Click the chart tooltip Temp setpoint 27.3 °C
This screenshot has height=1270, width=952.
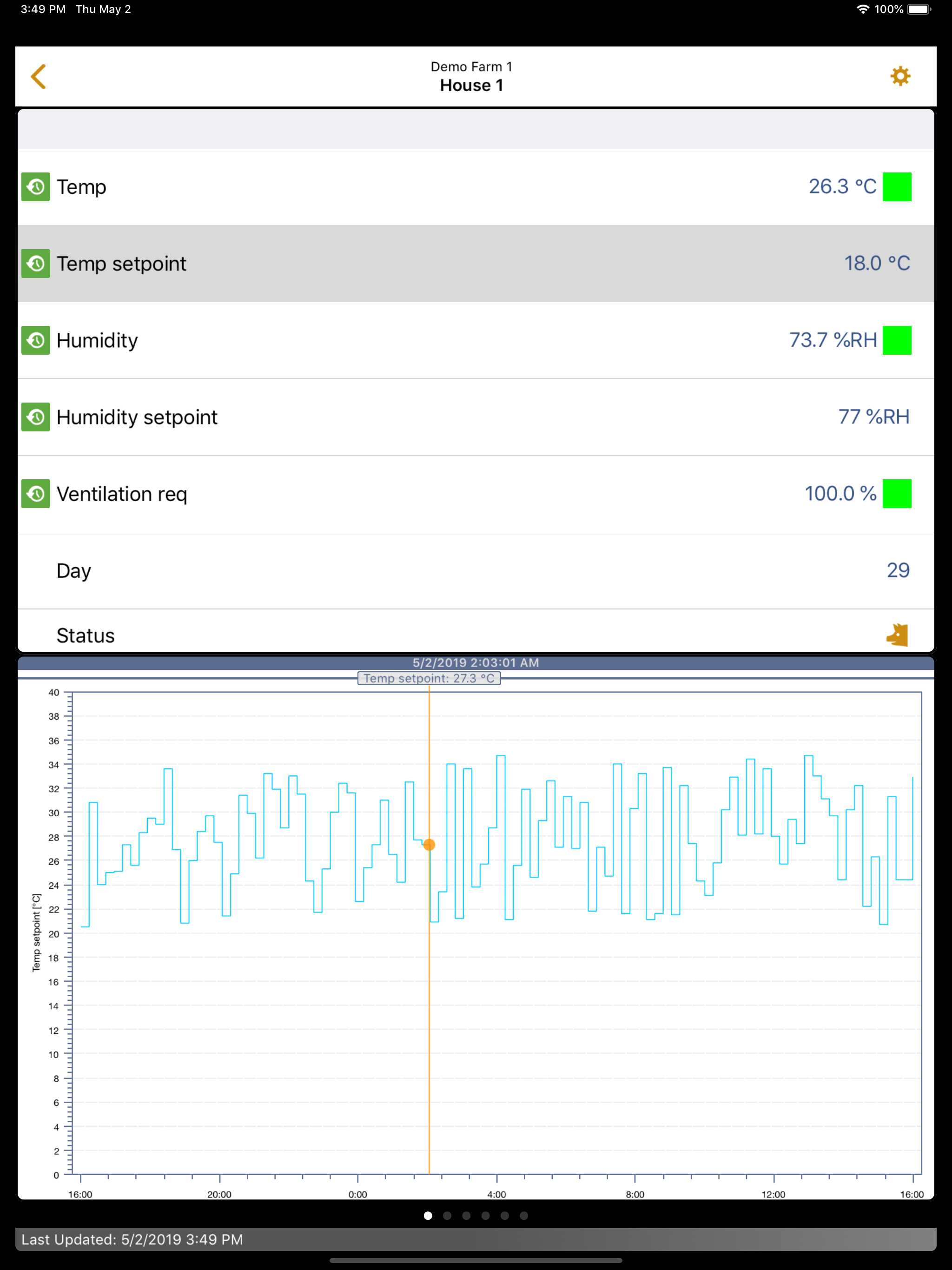pyautogui.click(x=429, y=678)
